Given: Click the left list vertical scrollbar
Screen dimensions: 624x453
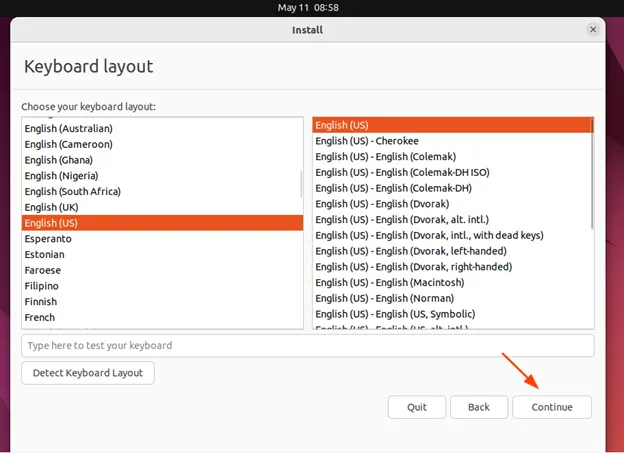Looking at the screenshot, I should (x=300, y=183).
